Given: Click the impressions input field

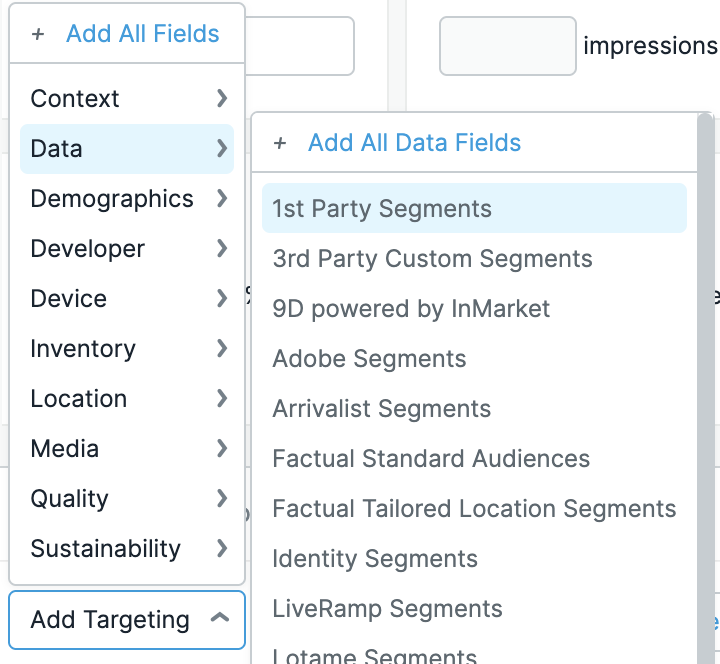Looking at the screenshot, I should [x=508, y=46].
